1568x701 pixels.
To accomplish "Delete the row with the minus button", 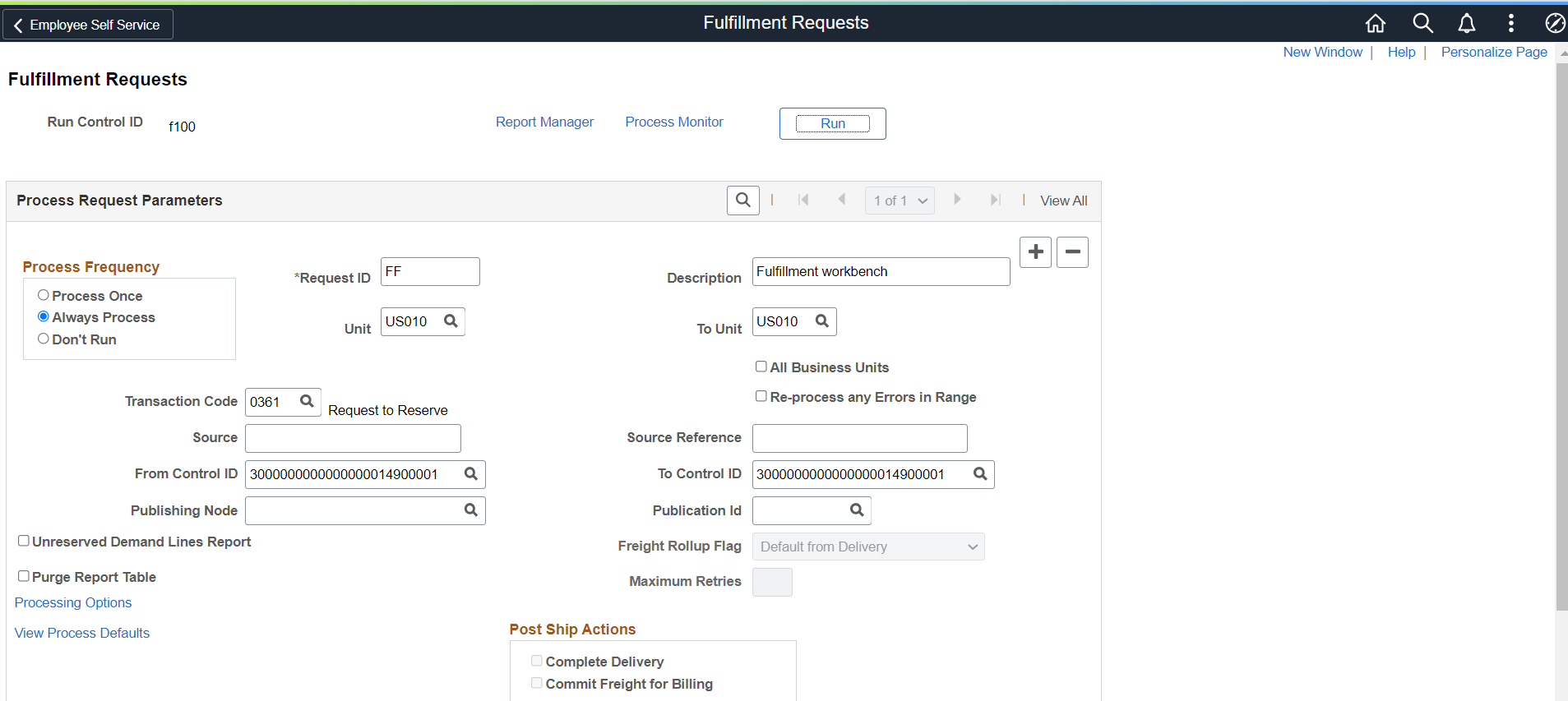I will 1072,252.
